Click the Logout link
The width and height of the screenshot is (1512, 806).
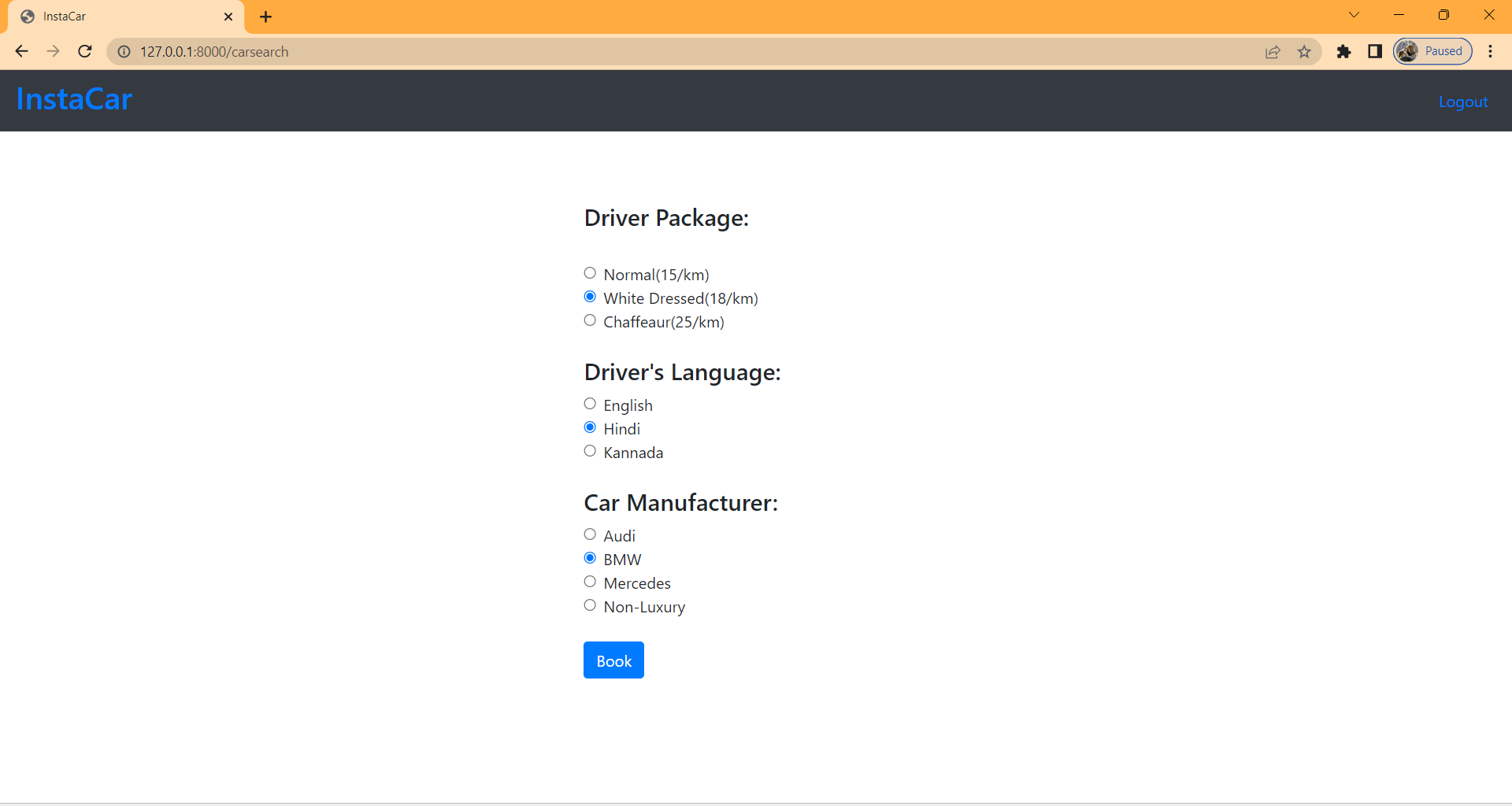click(1463, 101)
